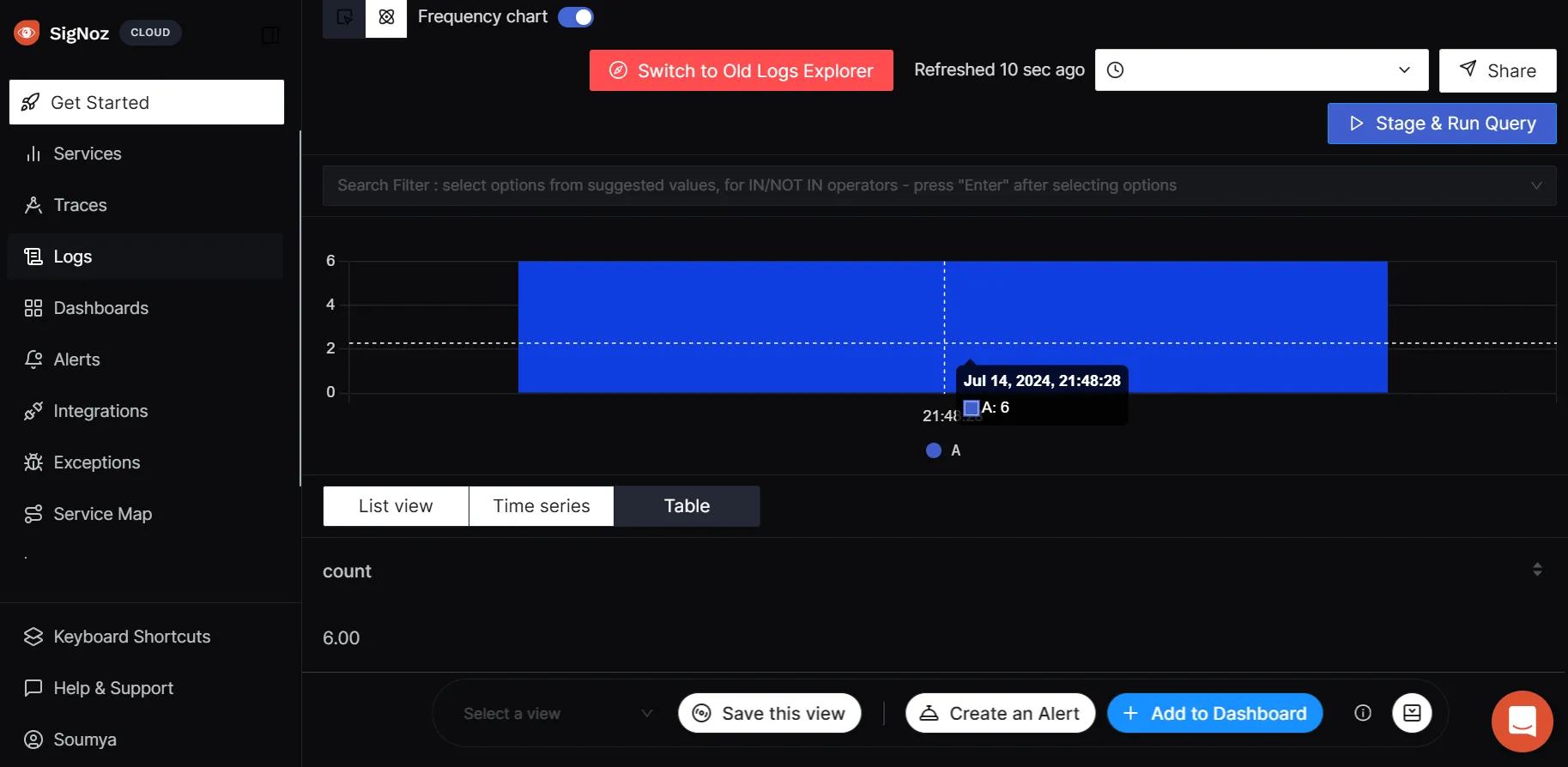Click the Exceptions bug icon
1568x767 pixels.
(33, 462)
